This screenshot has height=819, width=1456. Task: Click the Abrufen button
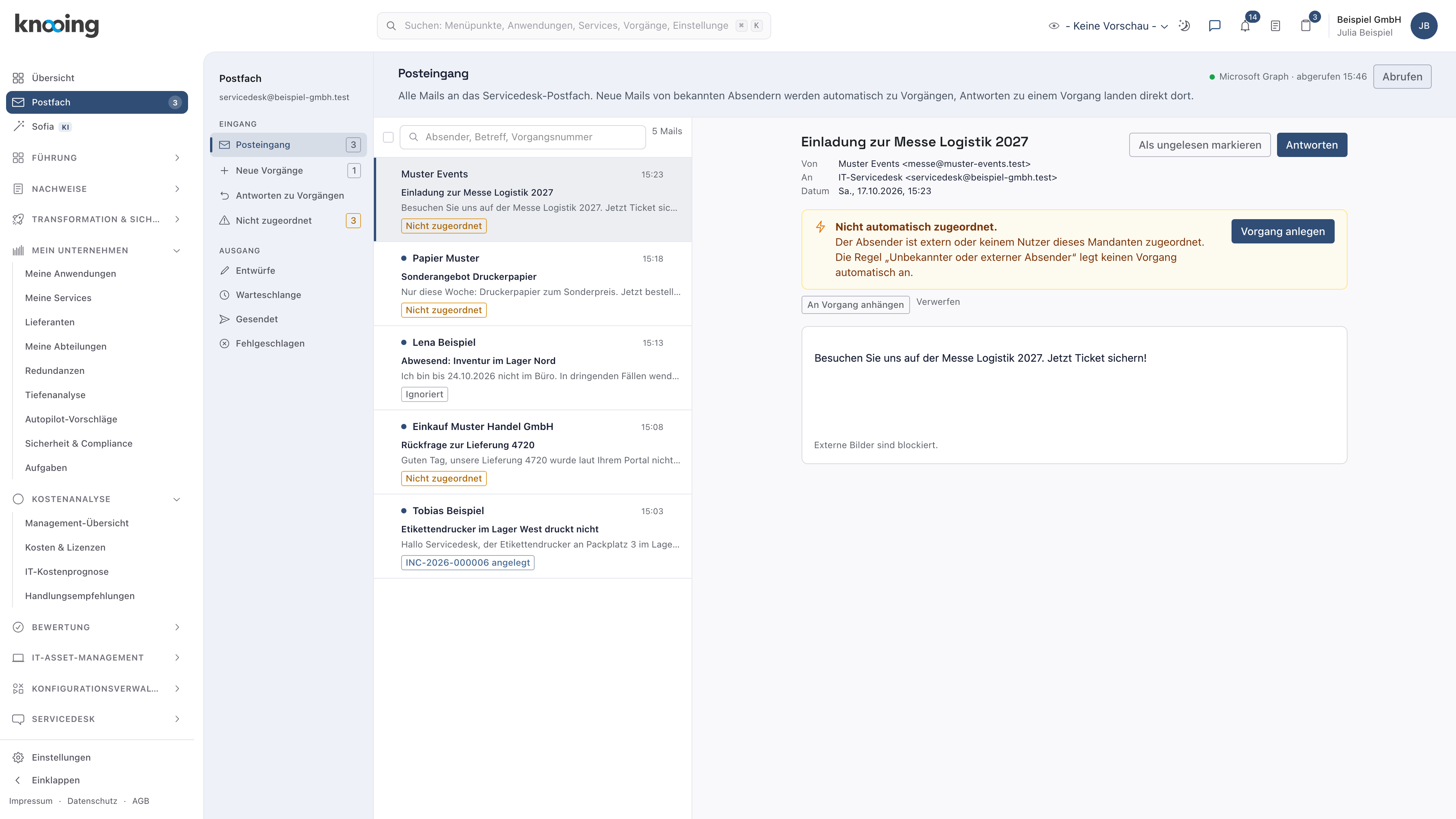(1402, 77)
